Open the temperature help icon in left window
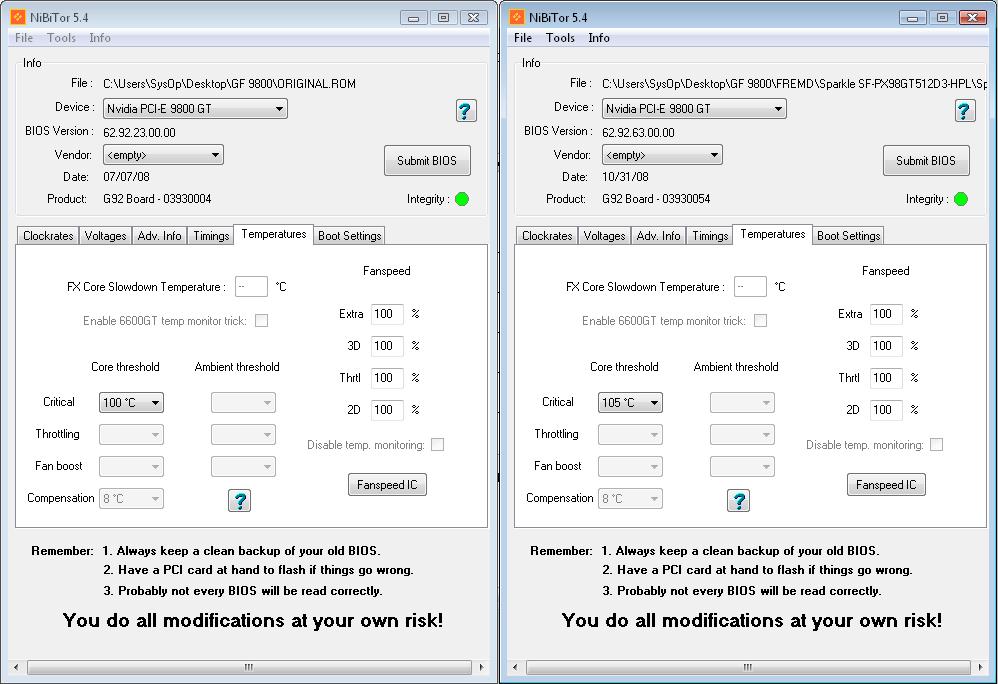Image resolution: width=998 pixels, height=684 pixels. point(239,501)
